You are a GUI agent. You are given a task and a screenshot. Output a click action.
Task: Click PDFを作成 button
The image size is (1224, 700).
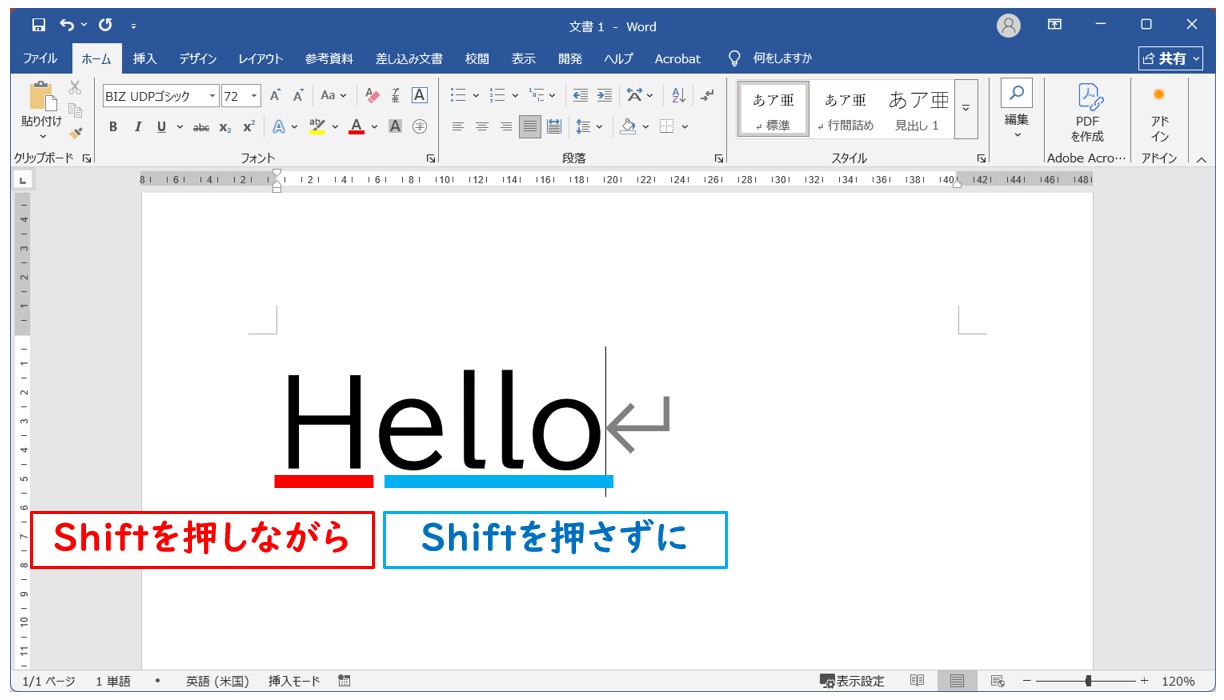click(1087, 112)
